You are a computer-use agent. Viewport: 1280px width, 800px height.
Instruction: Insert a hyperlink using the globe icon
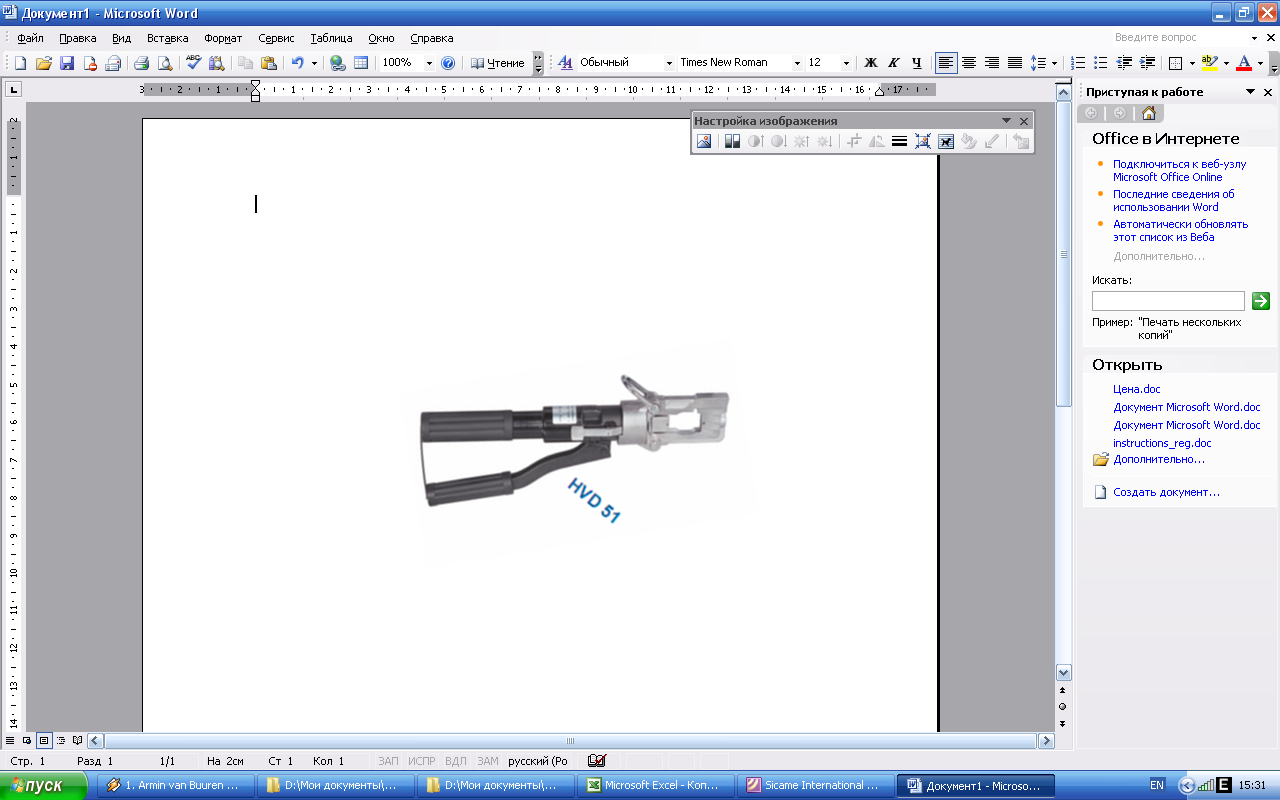click(338, 63)
